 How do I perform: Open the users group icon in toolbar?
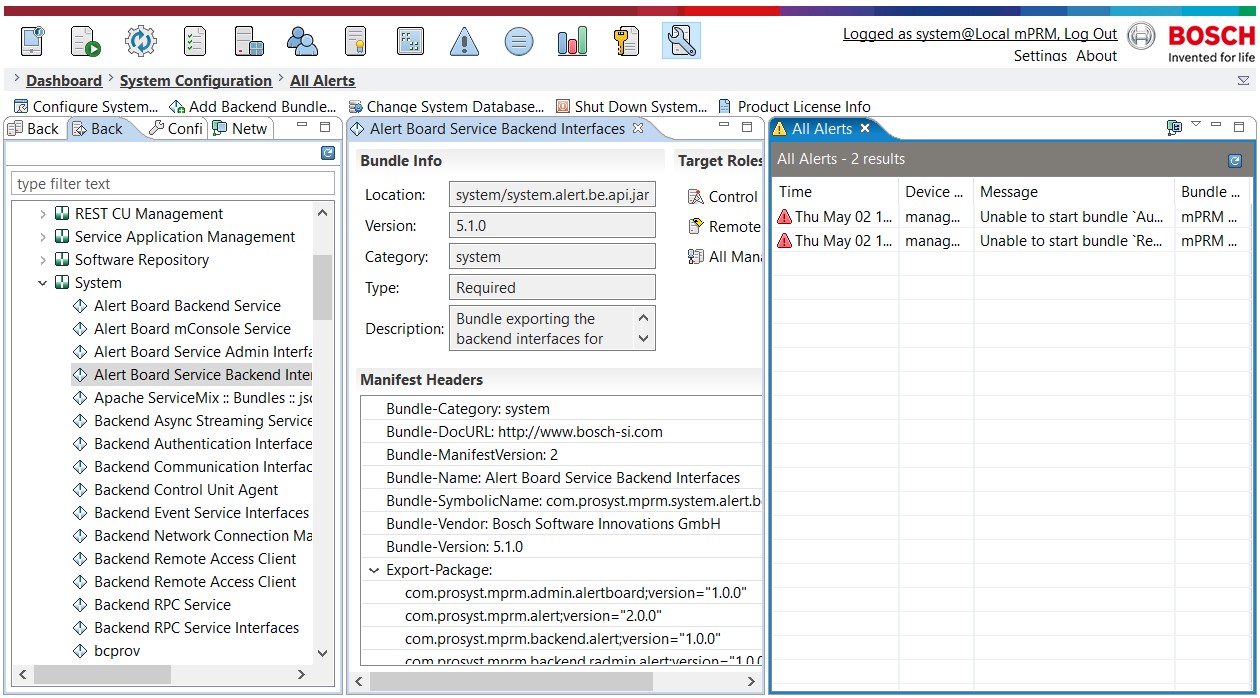302,41
